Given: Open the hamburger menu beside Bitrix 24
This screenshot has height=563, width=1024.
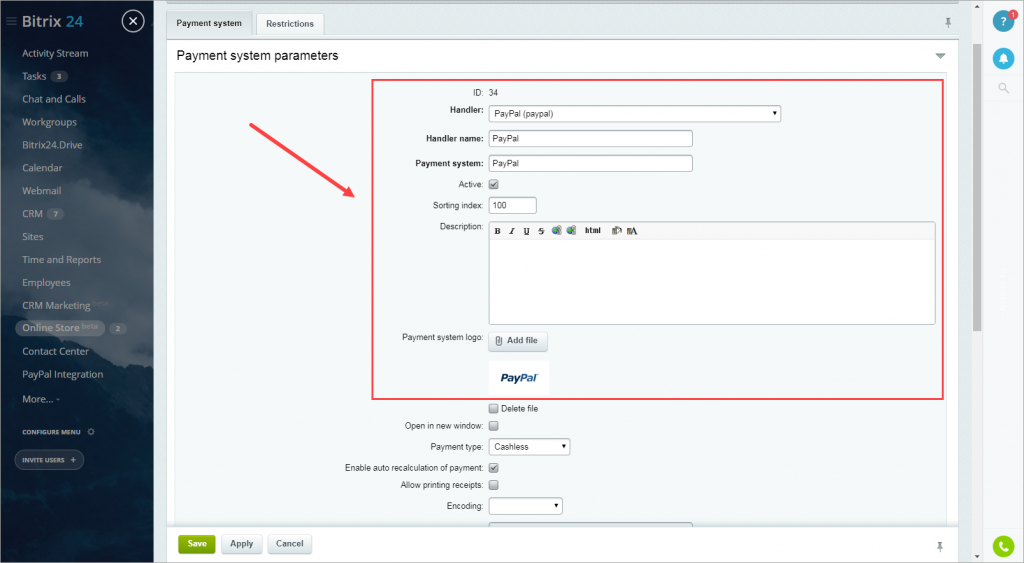Looking at the screenshot, I should 11,22.
